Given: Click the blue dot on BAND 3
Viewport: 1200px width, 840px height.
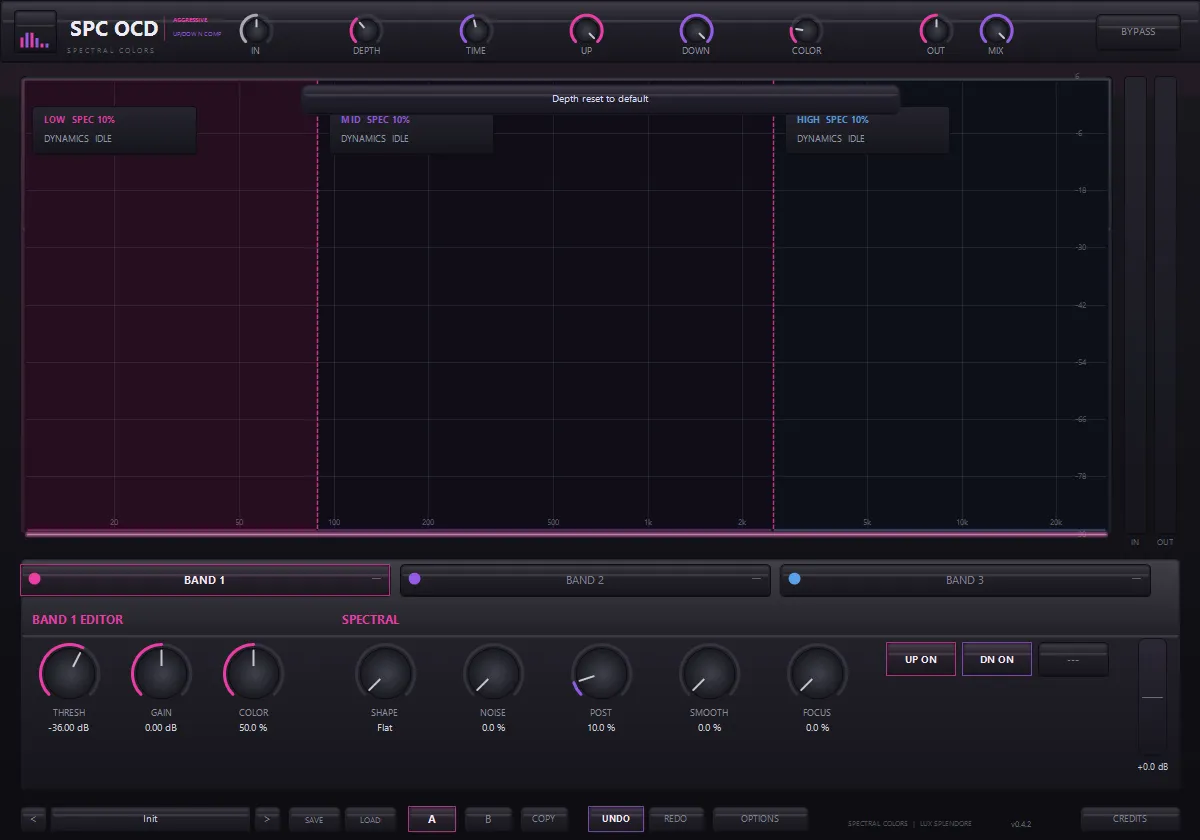Looking at the screenshot, I should pos(794,578).
